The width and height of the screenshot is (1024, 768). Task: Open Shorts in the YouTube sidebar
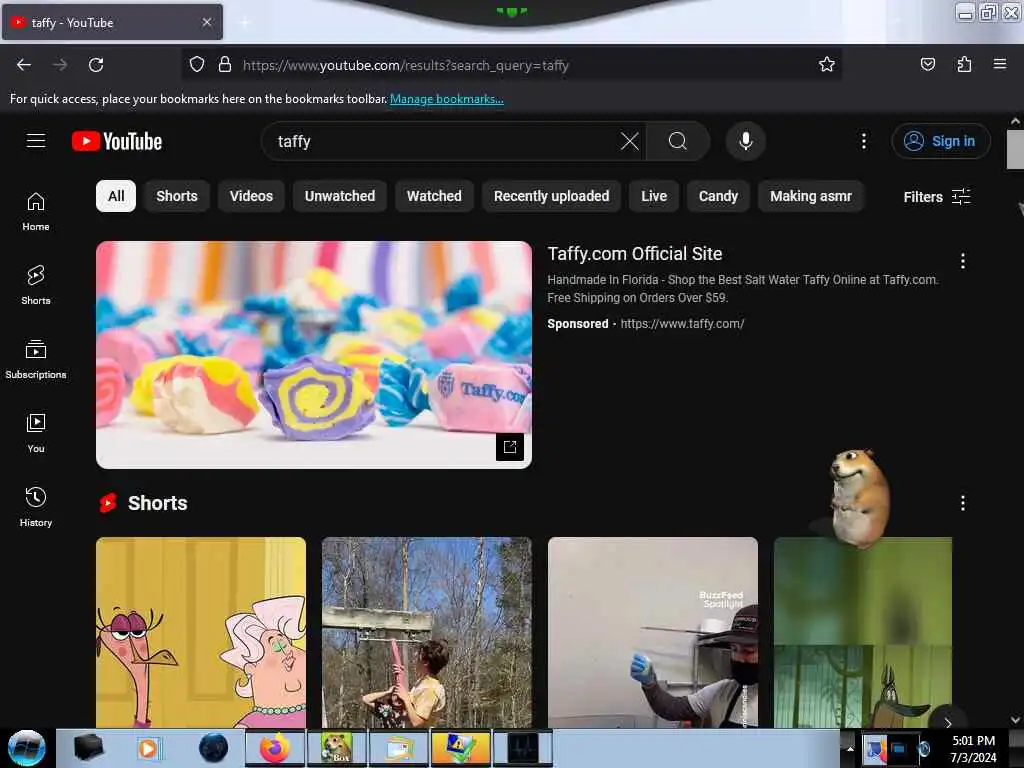(36, 285)
